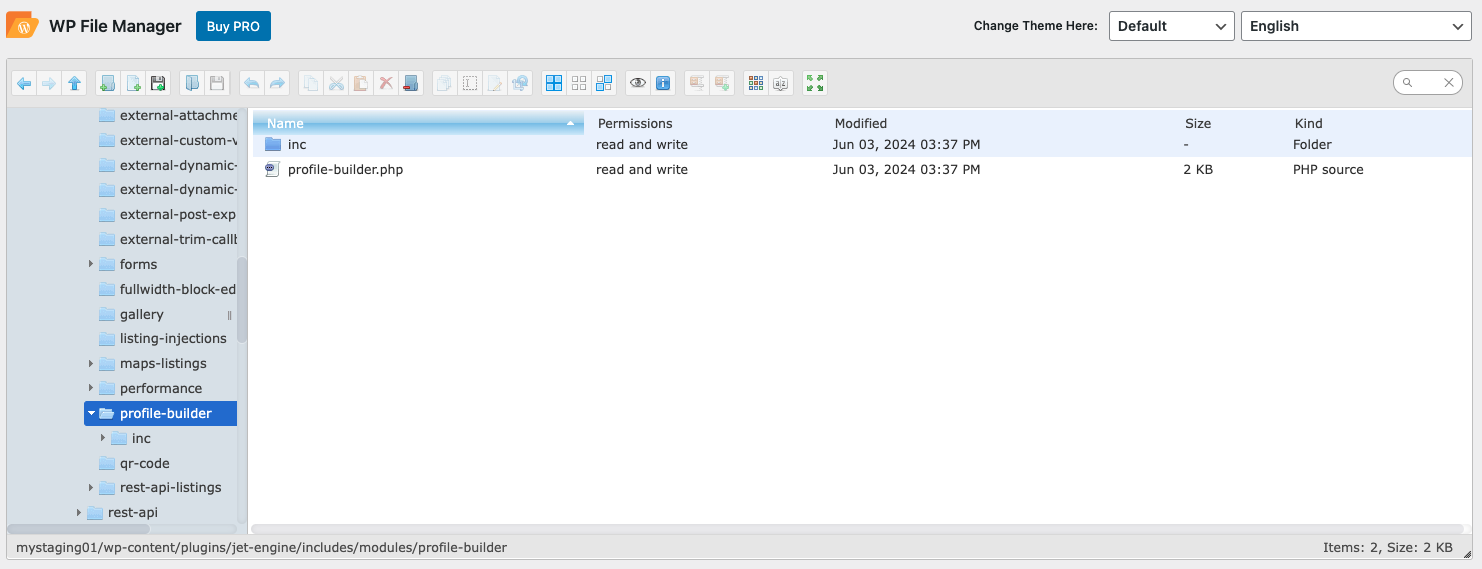Click the Download floppy disk icon
Viewport: 1482px width, 569px height.
click(x=217, y=84)
